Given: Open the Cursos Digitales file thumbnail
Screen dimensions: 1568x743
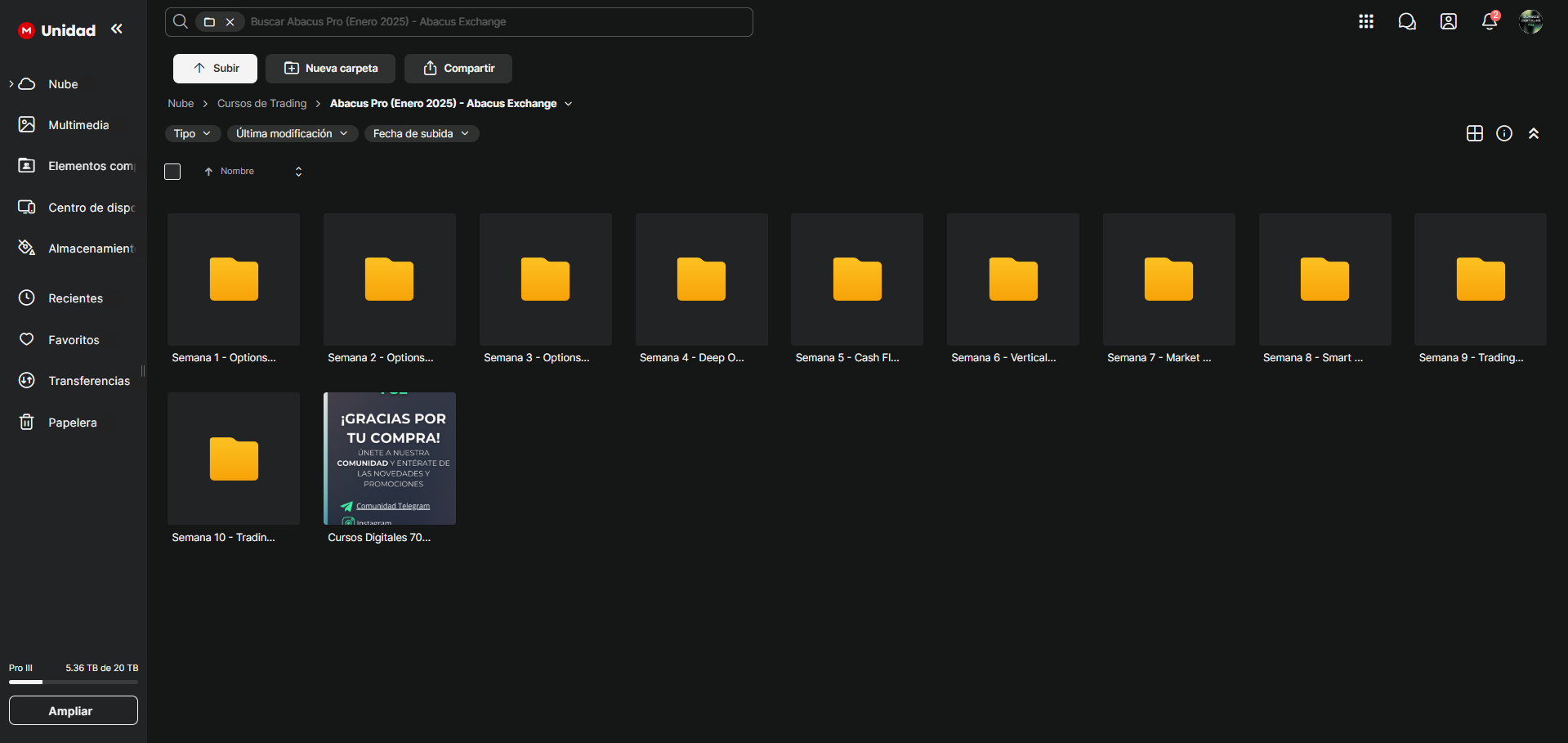Looking at the screenshot, I should [390, 459].
